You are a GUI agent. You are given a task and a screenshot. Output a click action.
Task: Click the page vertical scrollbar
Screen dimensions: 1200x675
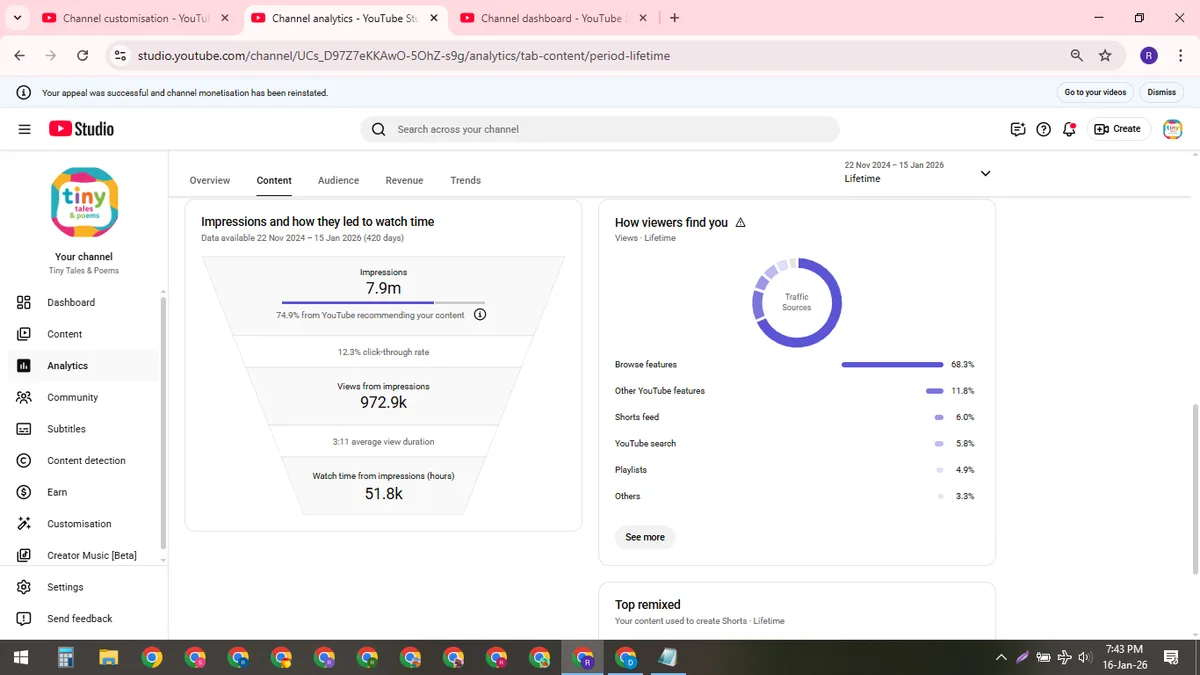[1196, 488]
